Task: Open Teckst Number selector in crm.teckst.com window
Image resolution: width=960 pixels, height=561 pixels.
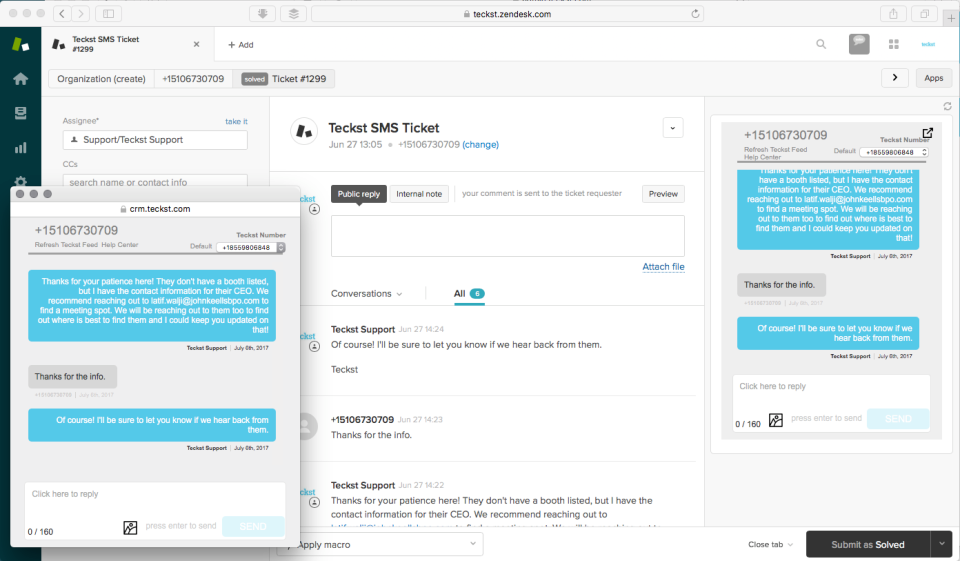Action: click(x=251, y=247)
